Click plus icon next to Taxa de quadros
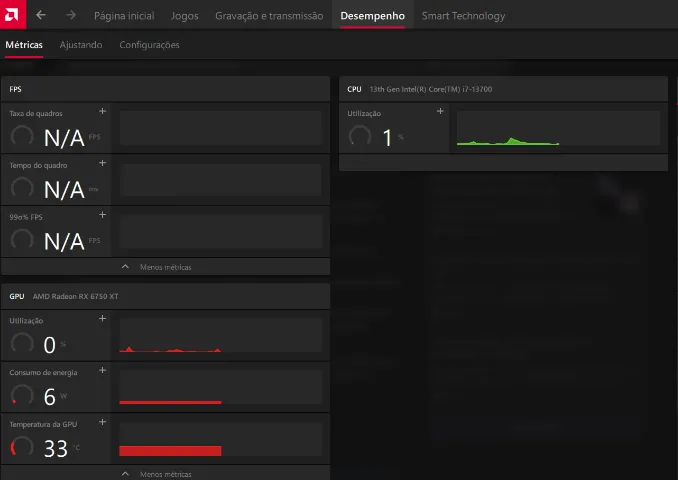Screen dimensions: 678x480 click(102, 111)
